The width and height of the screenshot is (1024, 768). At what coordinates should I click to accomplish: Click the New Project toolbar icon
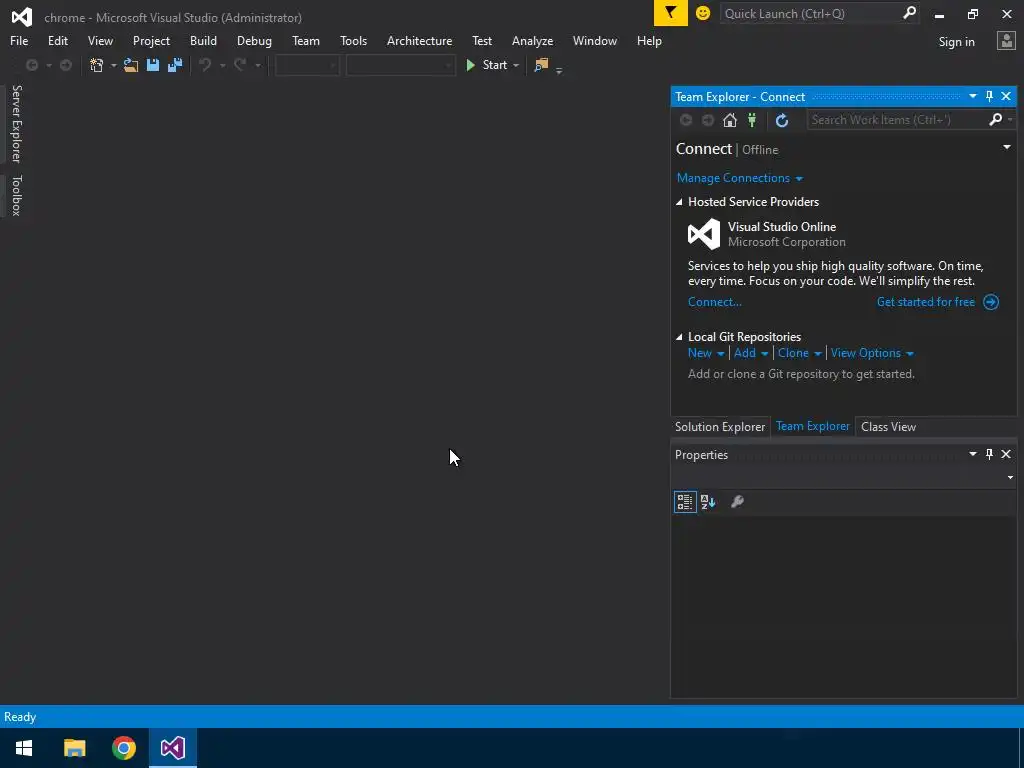[97, 65]
